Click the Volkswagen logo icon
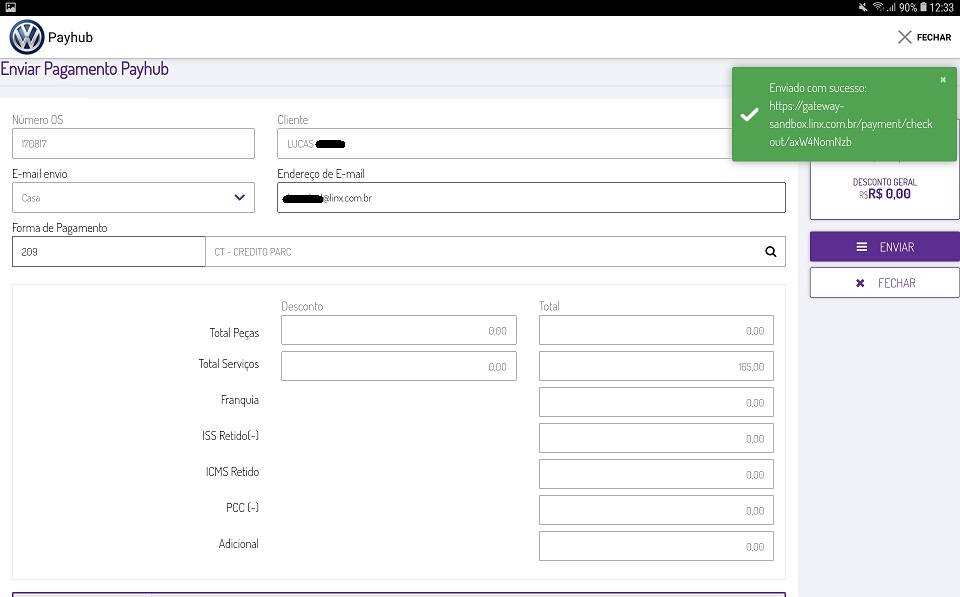 click(27, 37)
